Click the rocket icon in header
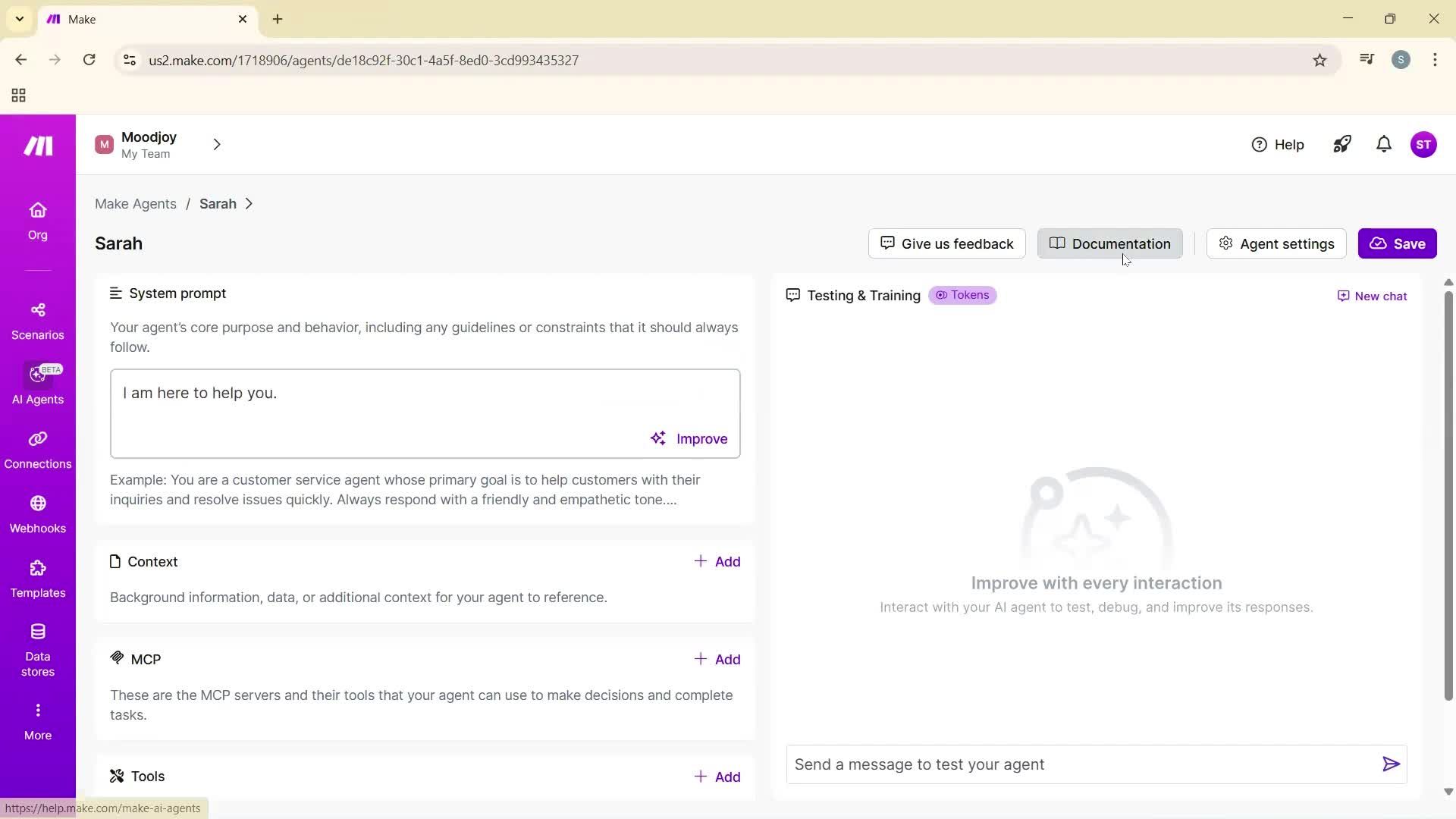This screenshot has height=819, width=1456. [1341, 144]
